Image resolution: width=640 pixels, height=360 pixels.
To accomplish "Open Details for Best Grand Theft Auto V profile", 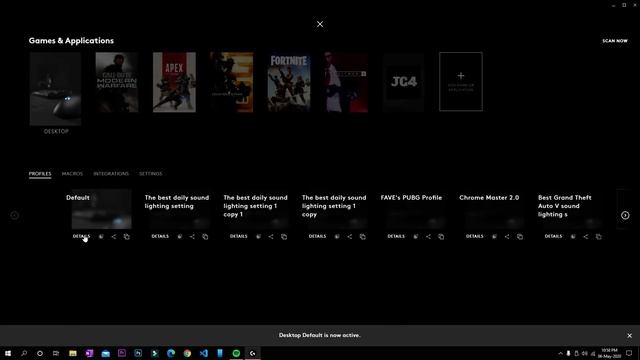I will coord(553,236).
